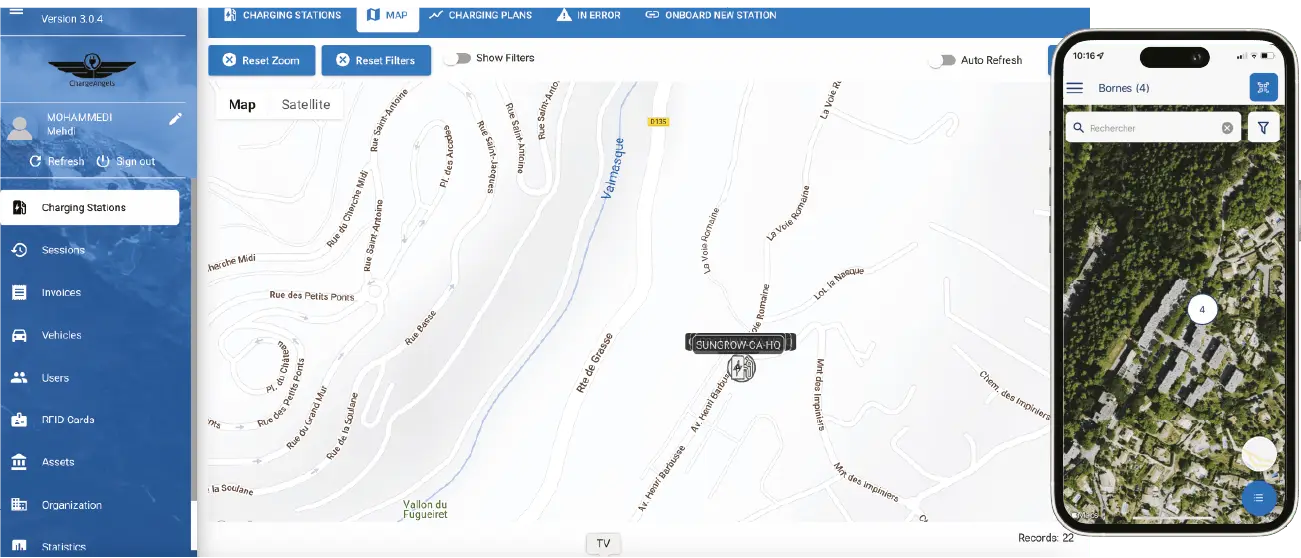Open the In Error tab
The image size is (1301, 558).
tap(589, 16)
